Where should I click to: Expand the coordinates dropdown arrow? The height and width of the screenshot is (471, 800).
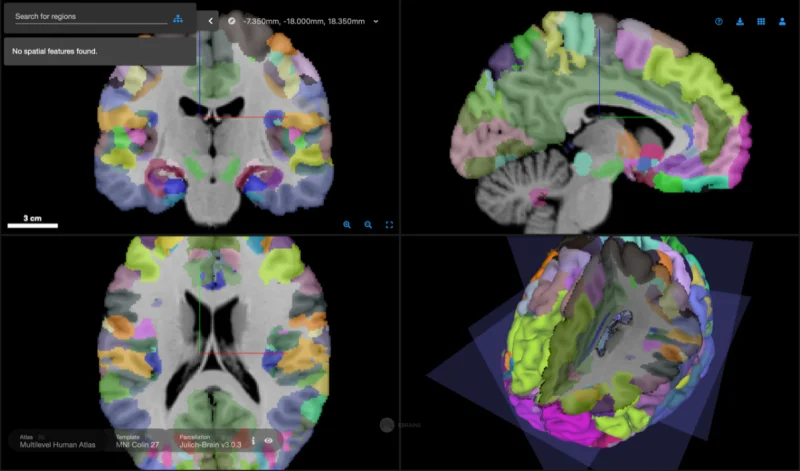tap(376, 21)
